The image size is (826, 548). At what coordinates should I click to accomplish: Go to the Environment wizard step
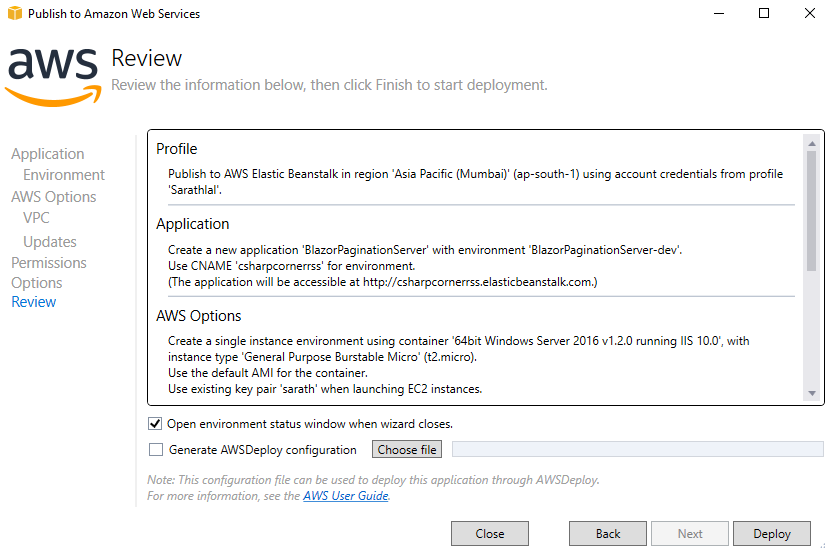click(x=64, y=174)
